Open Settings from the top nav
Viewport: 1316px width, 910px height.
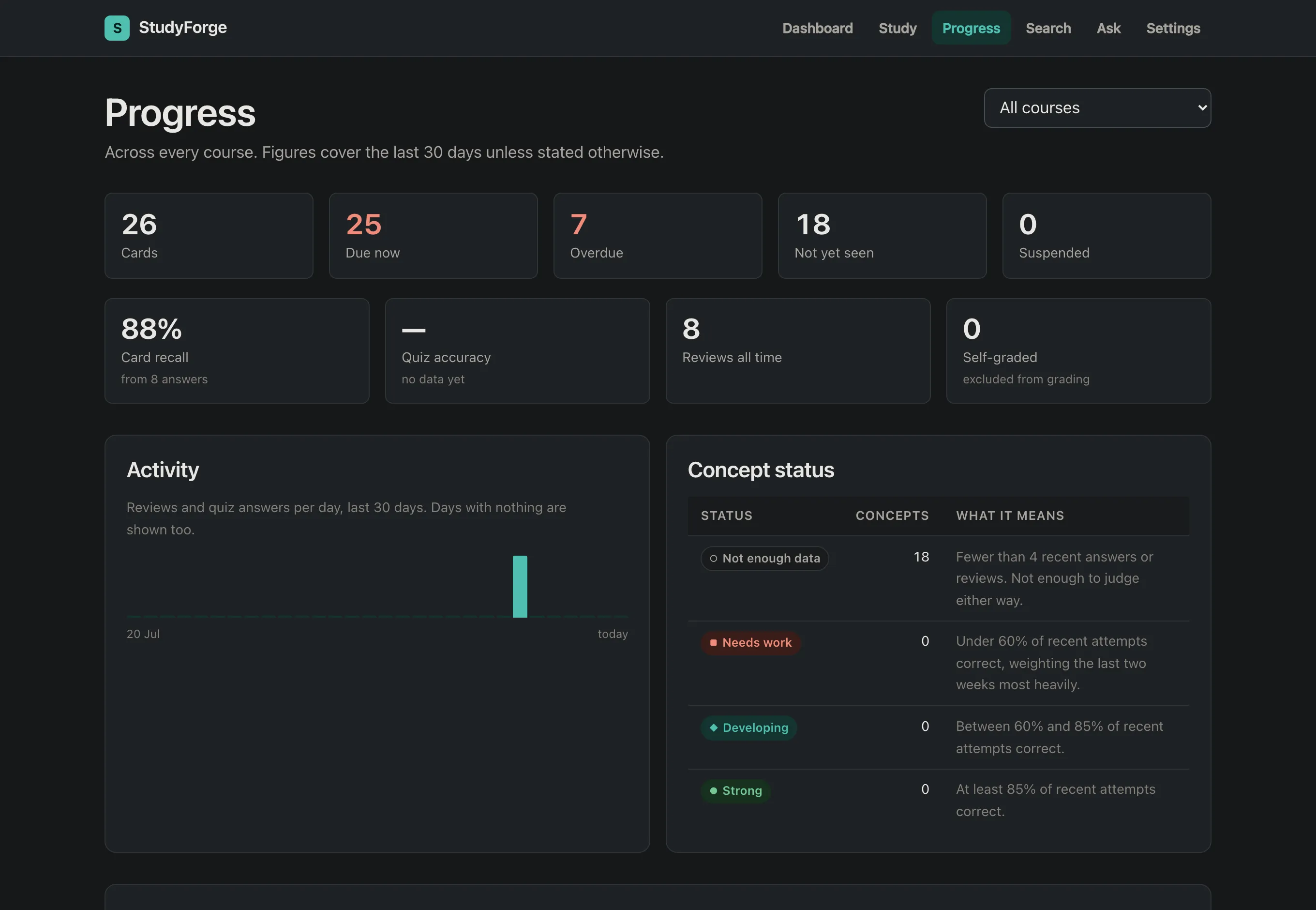point(1173,28)
